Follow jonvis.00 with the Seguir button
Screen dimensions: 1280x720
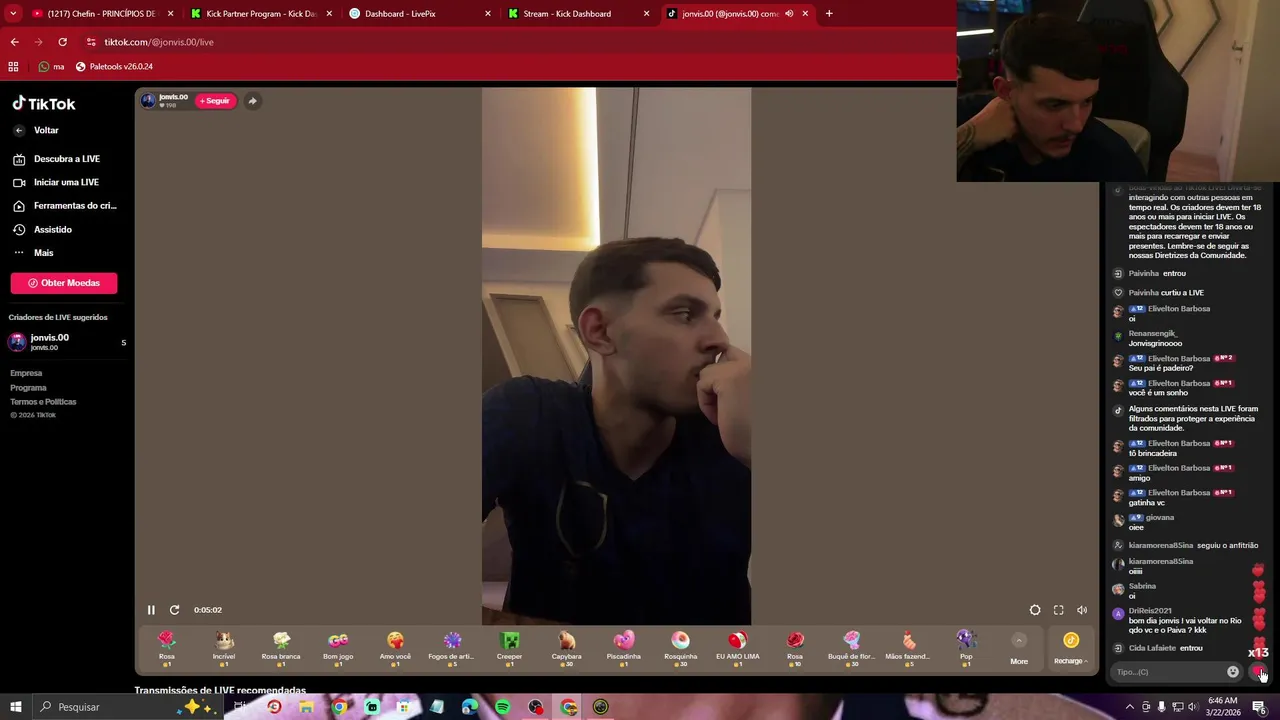point(215,101)
